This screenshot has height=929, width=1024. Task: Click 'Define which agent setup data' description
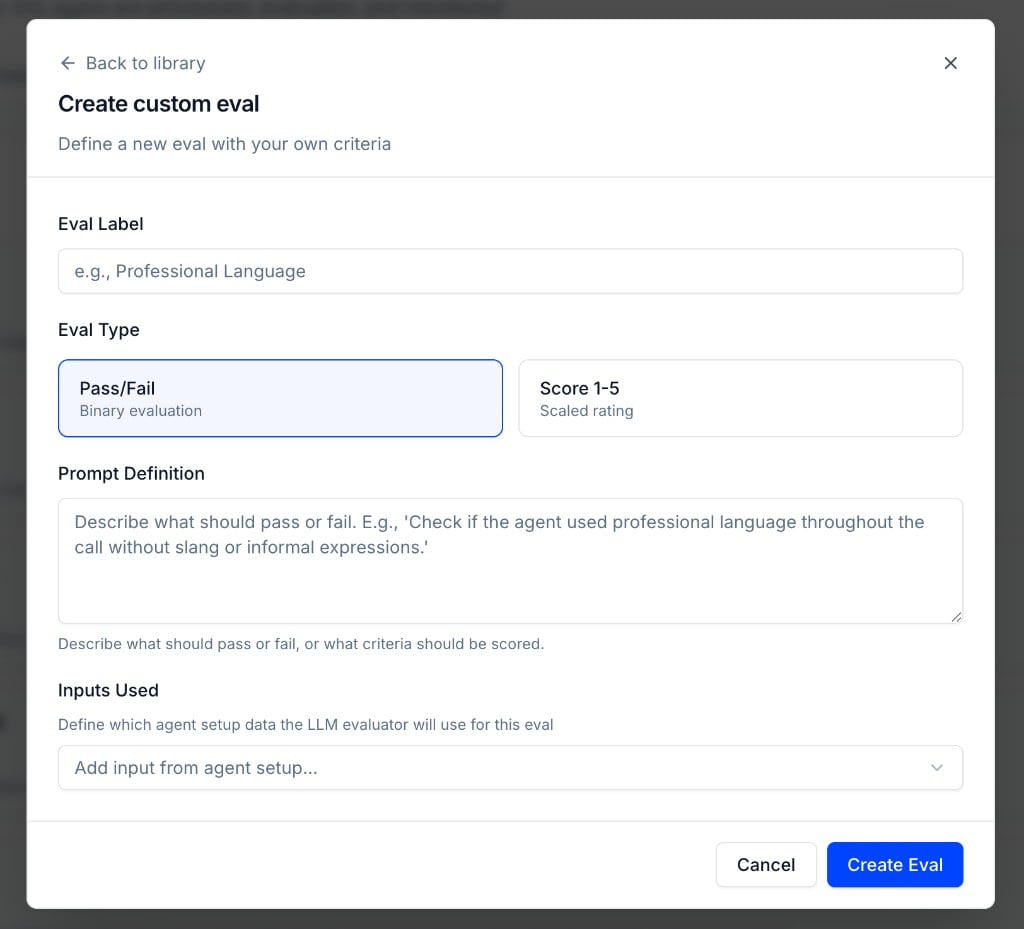(x=306, y=725)
